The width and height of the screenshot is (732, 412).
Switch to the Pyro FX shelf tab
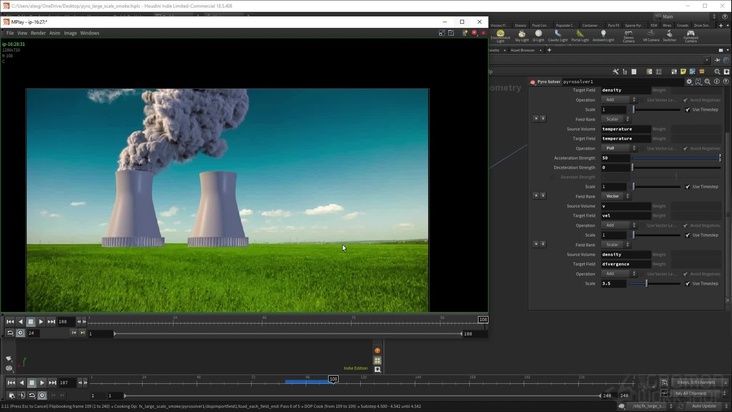coord(613,25)
